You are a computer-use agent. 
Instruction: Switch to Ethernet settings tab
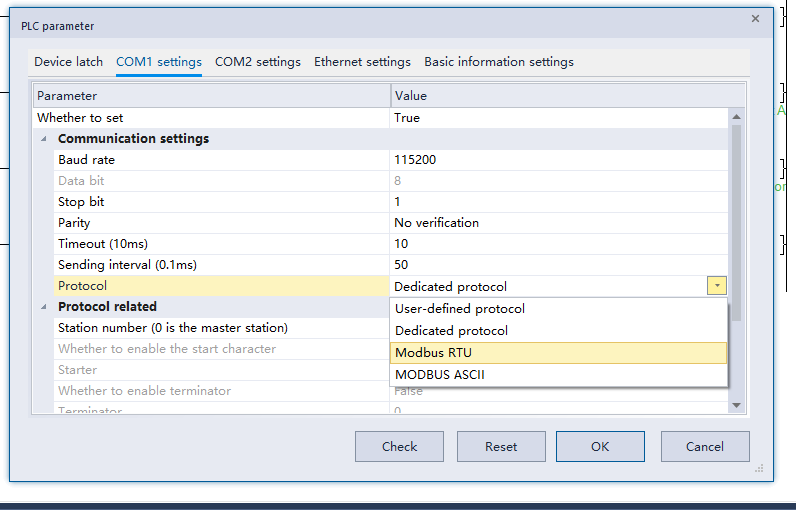pos(362,62)
